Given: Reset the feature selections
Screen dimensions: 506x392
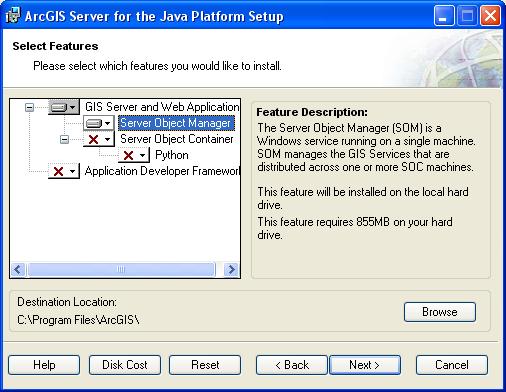Looking at the screenshot, I should [205, 365].
